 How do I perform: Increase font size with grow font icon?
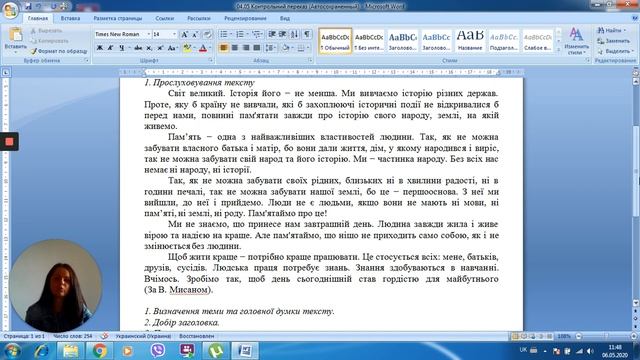(184, 34)
